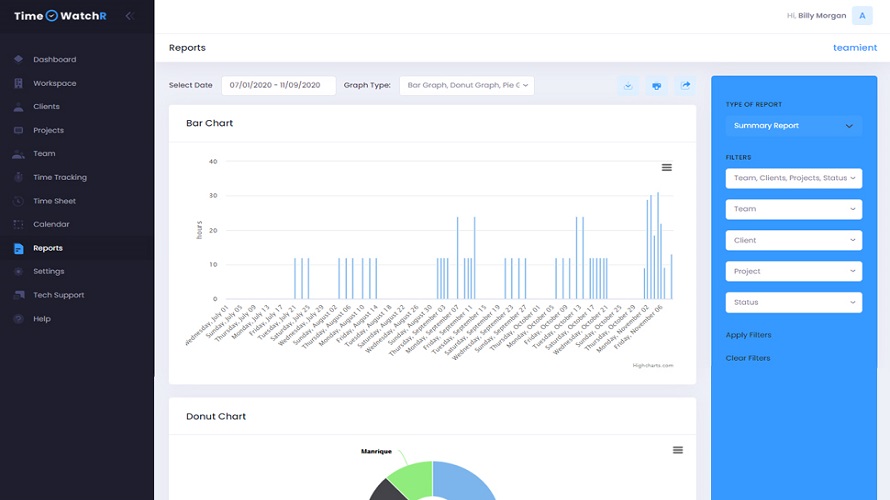
Task: Go to Dashboard in sidebar
Action: (54, 60)
